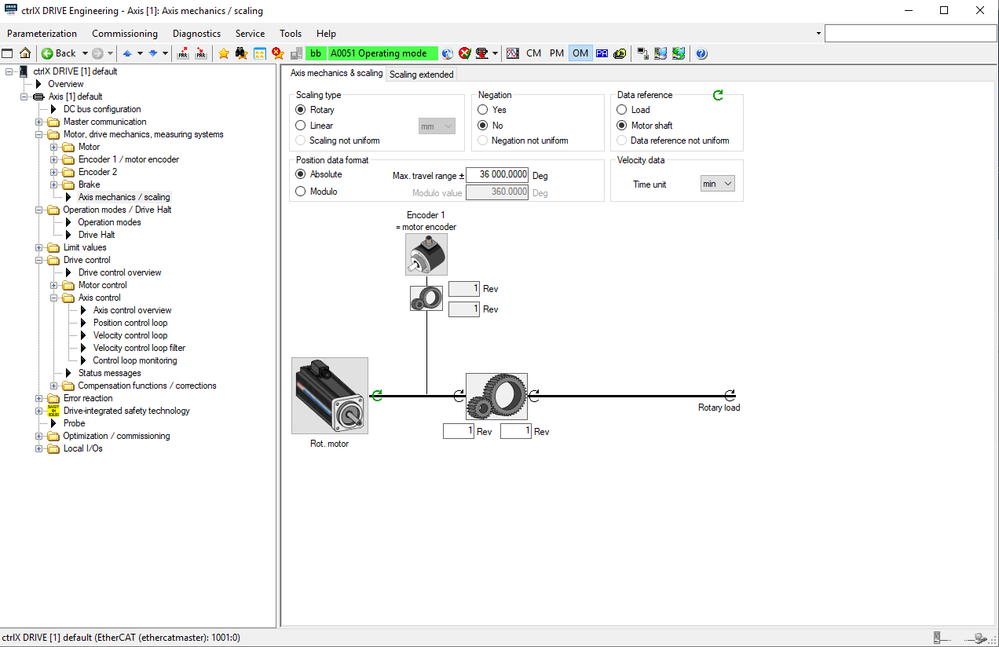The width and height of the screenshot is (999, 647).
Task: Open Drive Halt tree item
Action: [x=96, y=235]
